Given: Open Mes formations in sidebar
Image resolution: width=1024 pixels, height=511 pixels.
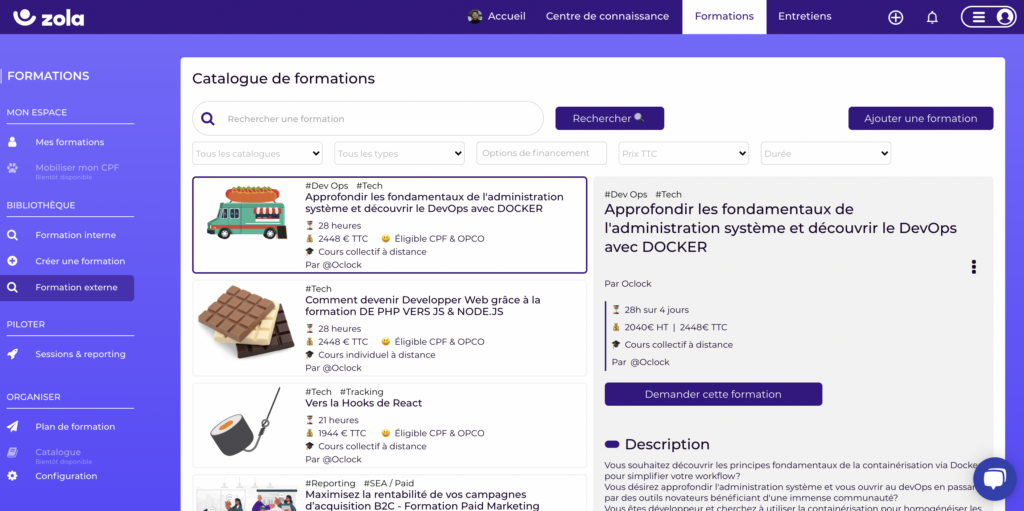Looking at the screenshot, I should click(70, 142).
